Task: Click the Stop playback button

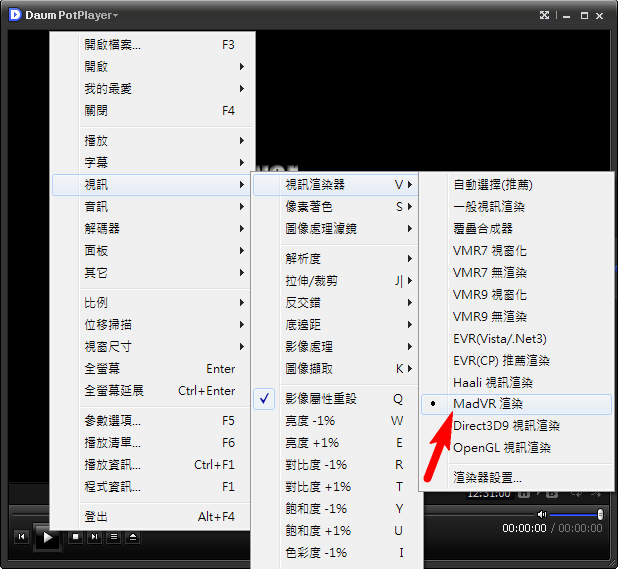Action: tap(76, 536)
